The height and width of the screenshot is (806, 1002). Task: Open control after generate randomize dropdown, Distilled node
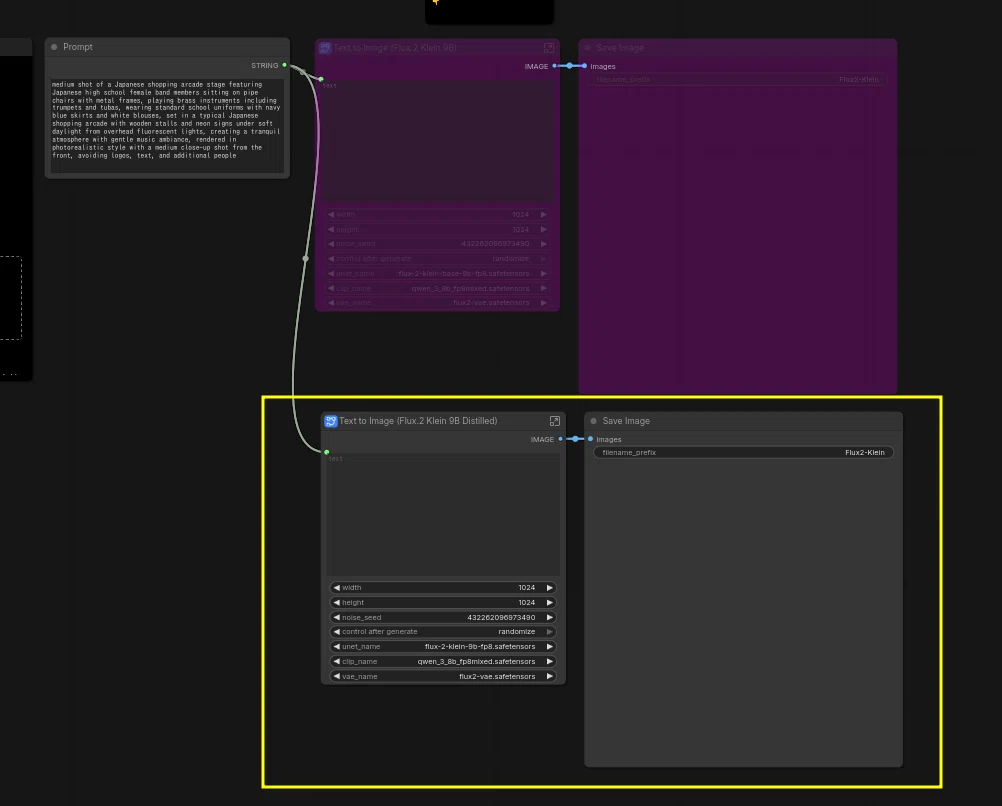(x=443, y=632)
